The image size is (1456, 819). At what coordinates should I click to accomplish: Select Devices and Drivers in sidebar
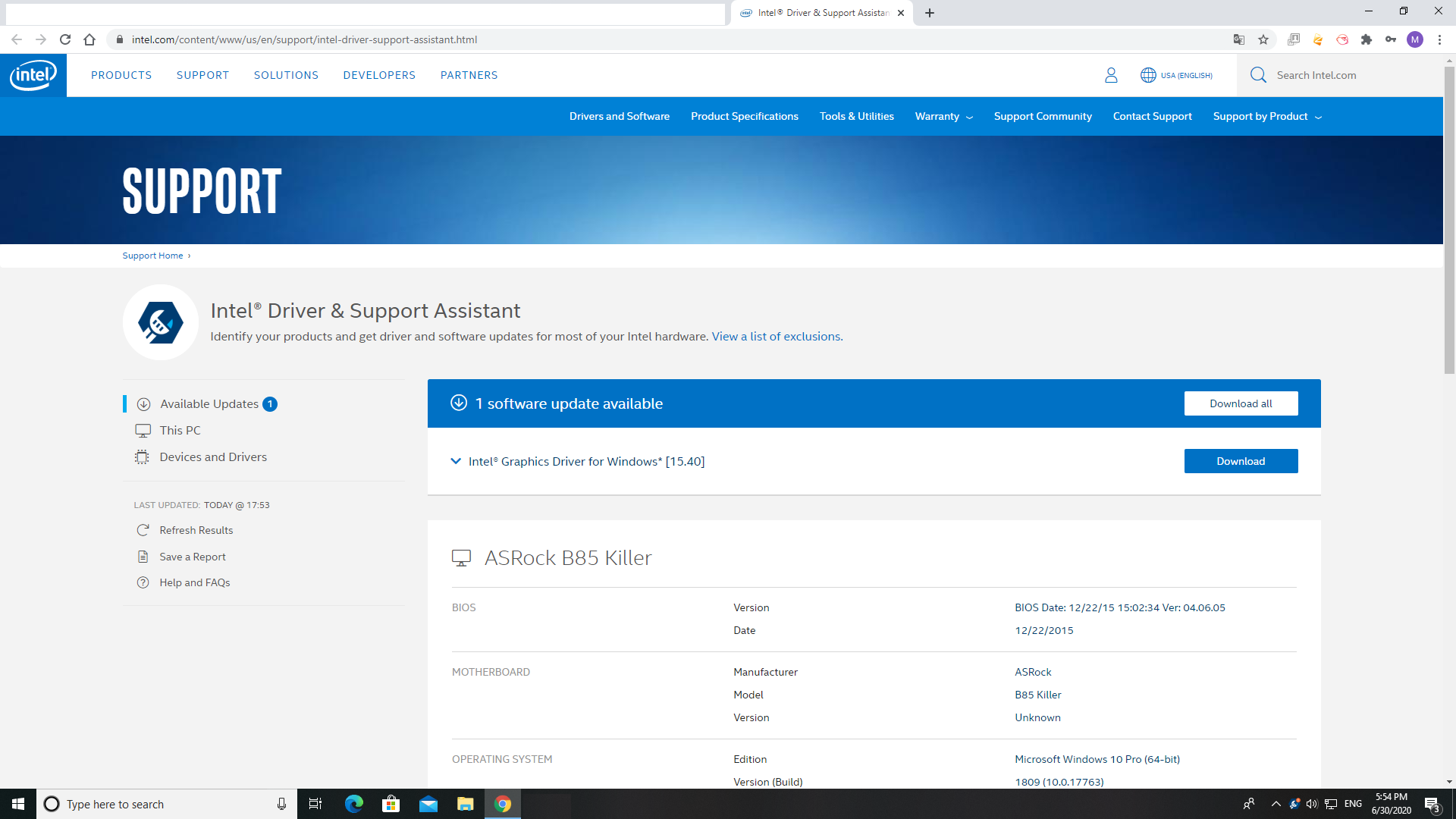tap(213, 457)
